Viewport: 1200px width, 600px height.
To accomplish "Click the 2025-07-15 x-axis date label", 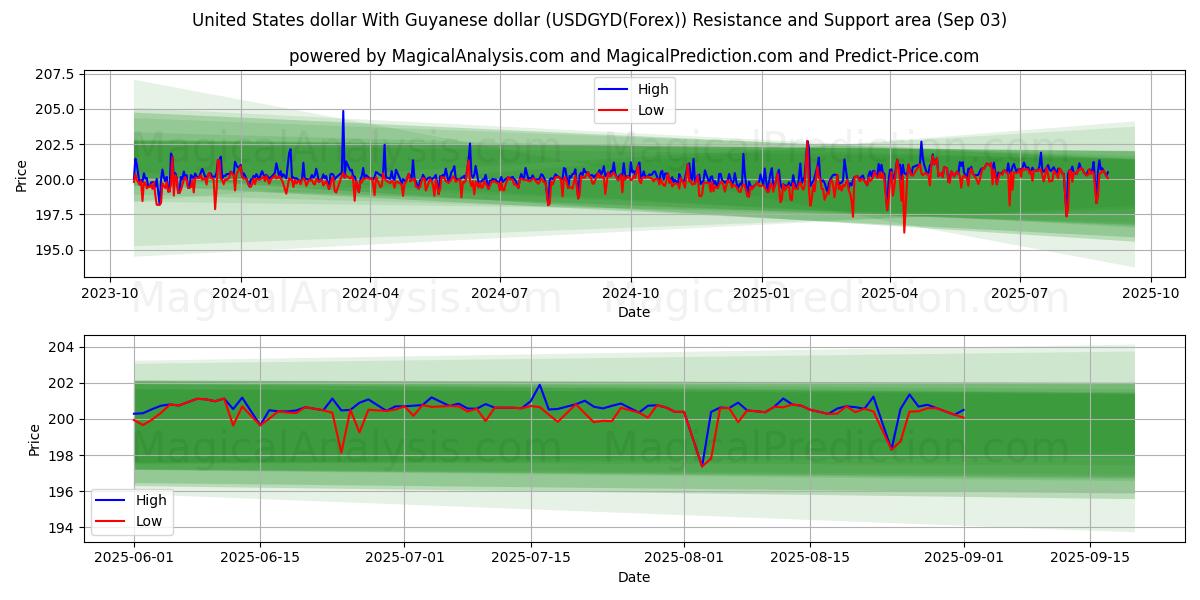I will pyautogui.click(x=531, y=559).
